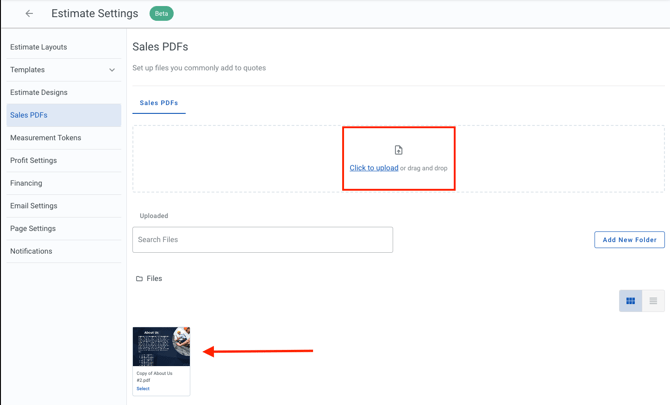Click the back arrow icon

coord(29,14)
